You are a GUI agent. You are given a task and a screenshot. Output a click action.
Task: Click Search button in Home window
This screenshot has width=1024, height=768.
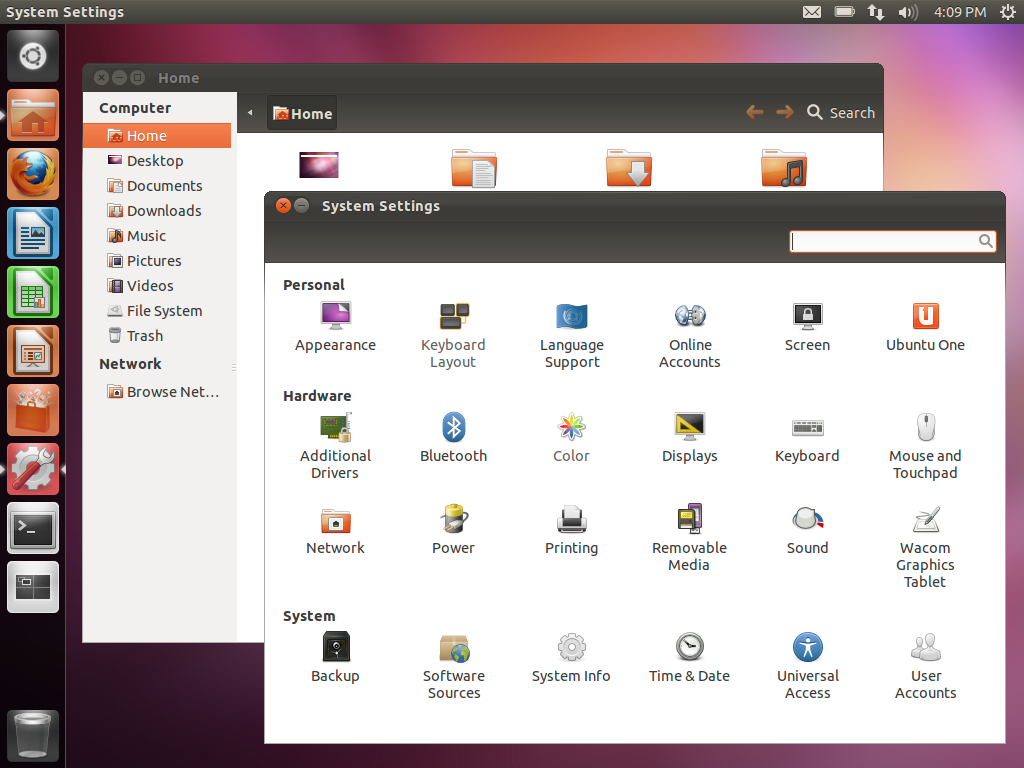(841, 113)
